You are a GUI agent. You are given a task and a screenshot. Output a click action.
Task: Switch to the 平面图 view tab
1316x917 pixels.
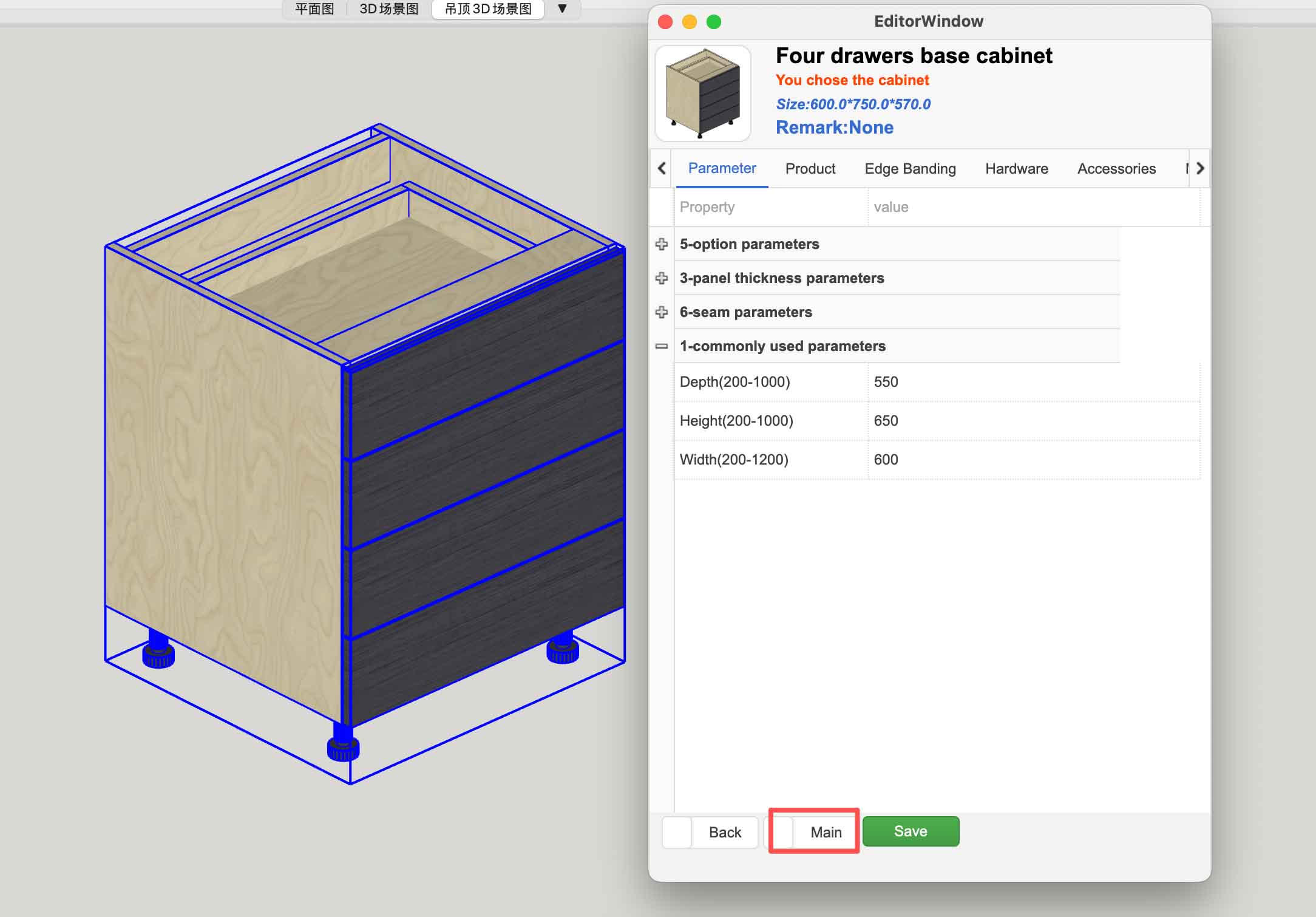[314, 9]
